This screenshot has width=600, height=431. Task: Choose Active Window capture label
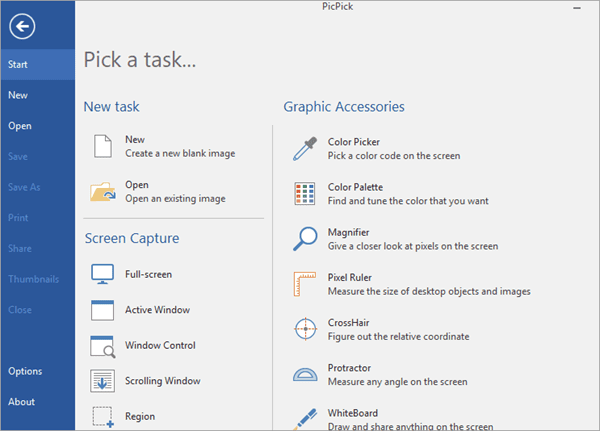(157, 310)
